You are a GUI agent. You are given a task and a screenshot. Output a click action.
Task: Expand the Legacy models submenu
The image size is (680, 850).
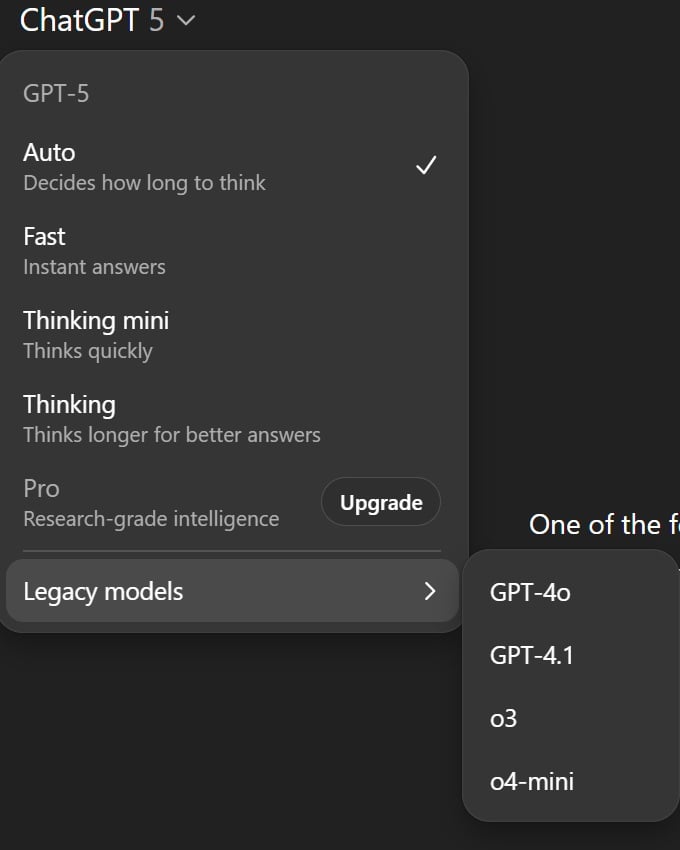point(102,592)
